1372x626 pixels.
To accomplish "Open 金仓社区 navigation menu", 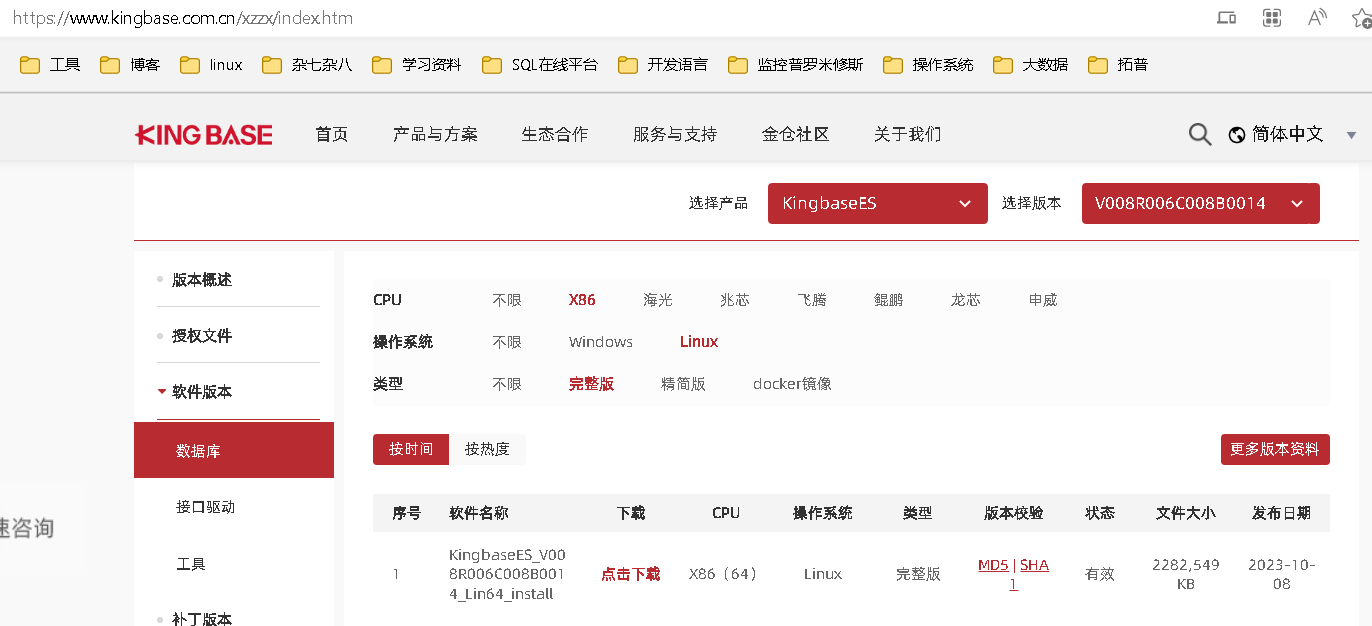I will point(796,134).
